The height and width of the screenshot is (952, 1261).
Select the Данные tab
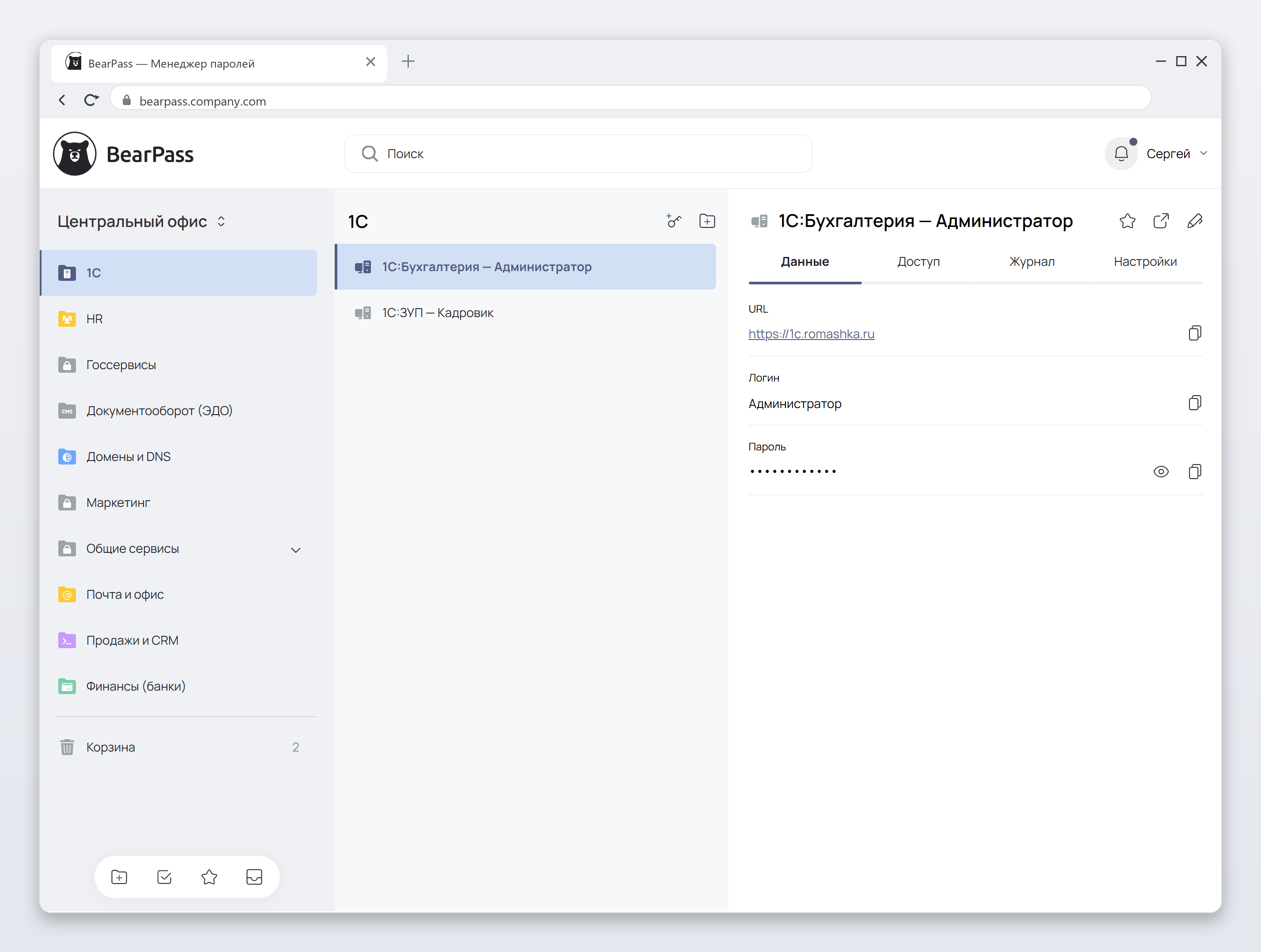(x=805, y=262)
